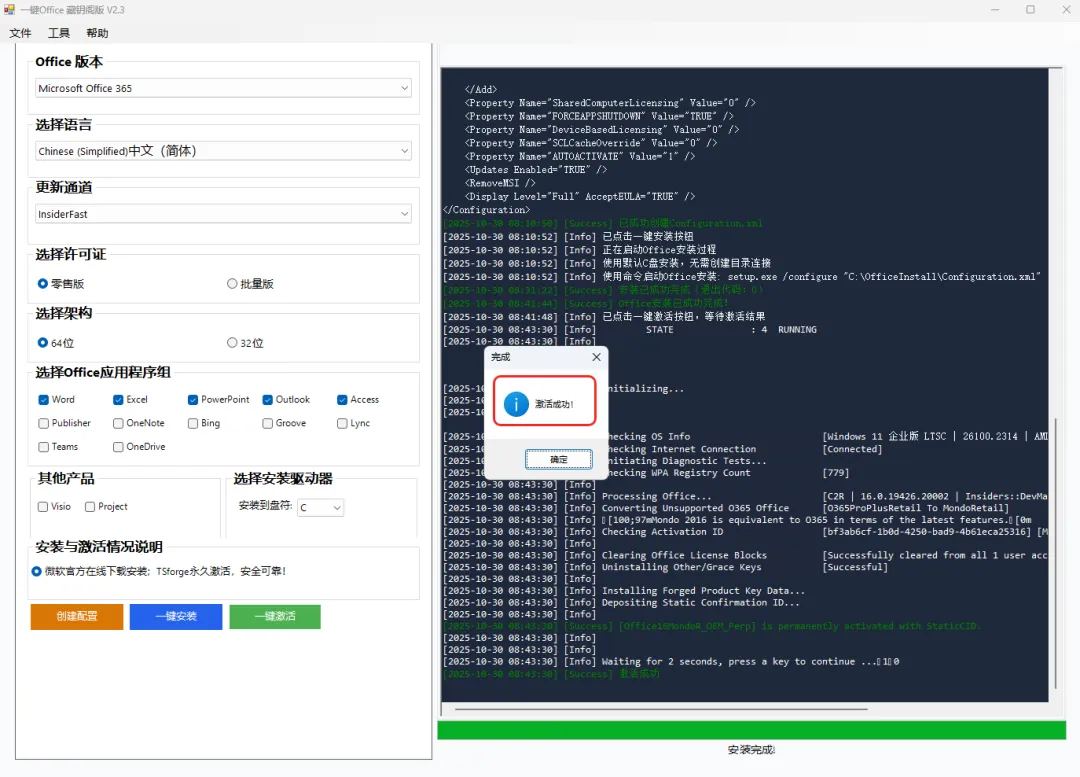Open the install drive C dropdown
This screenshot has height=777, width=1080.
tap(320, 508)
